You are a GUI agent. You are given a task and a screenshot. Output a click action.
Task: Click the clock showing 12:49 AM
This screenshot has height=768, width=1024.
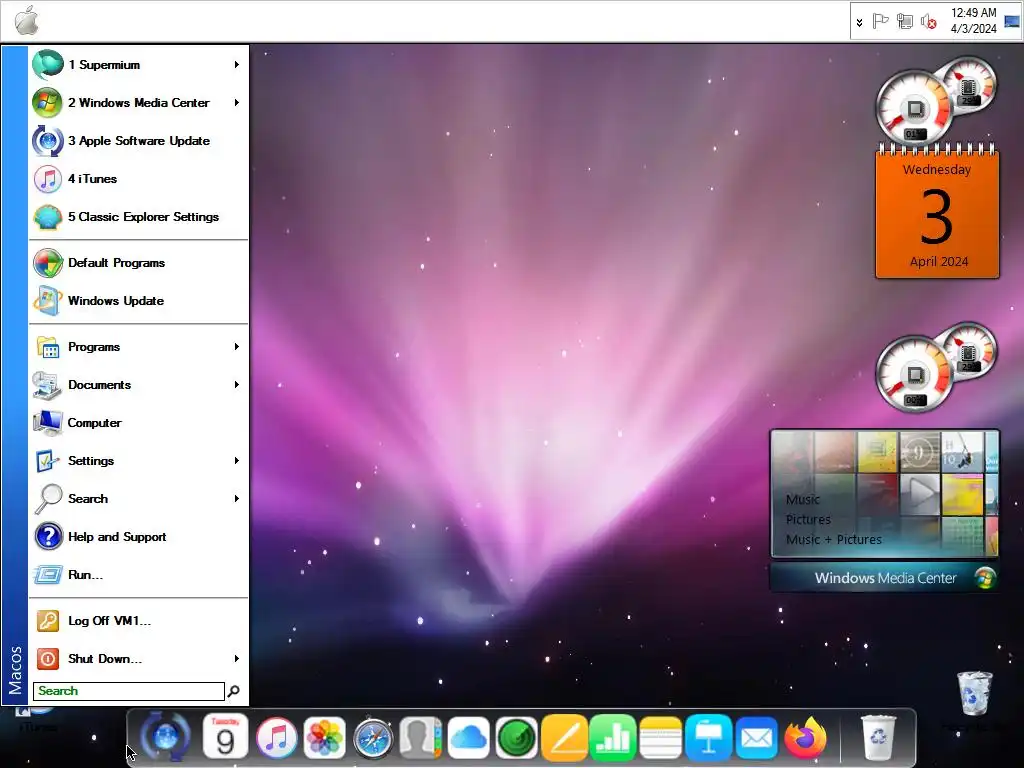[973, 20]
